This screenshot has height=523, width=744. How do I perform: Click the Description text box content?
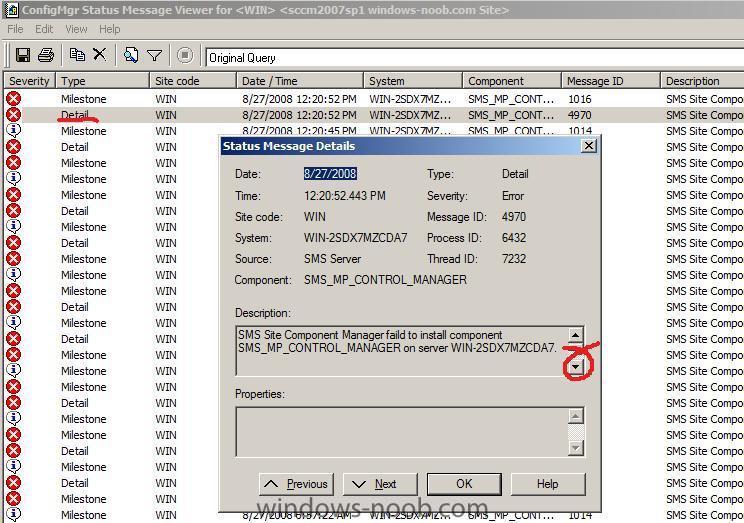[401, 351]
